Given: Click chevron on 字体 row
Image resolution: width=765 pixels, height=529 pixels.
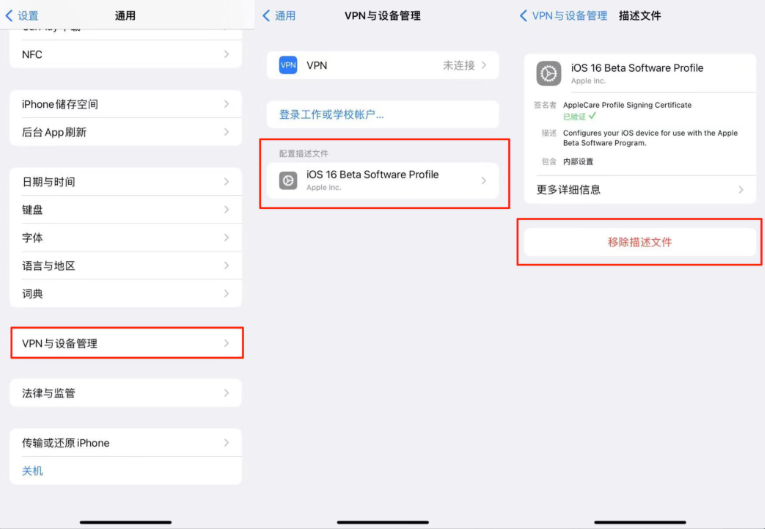Looking at the screenshot, I should [226, 238].
